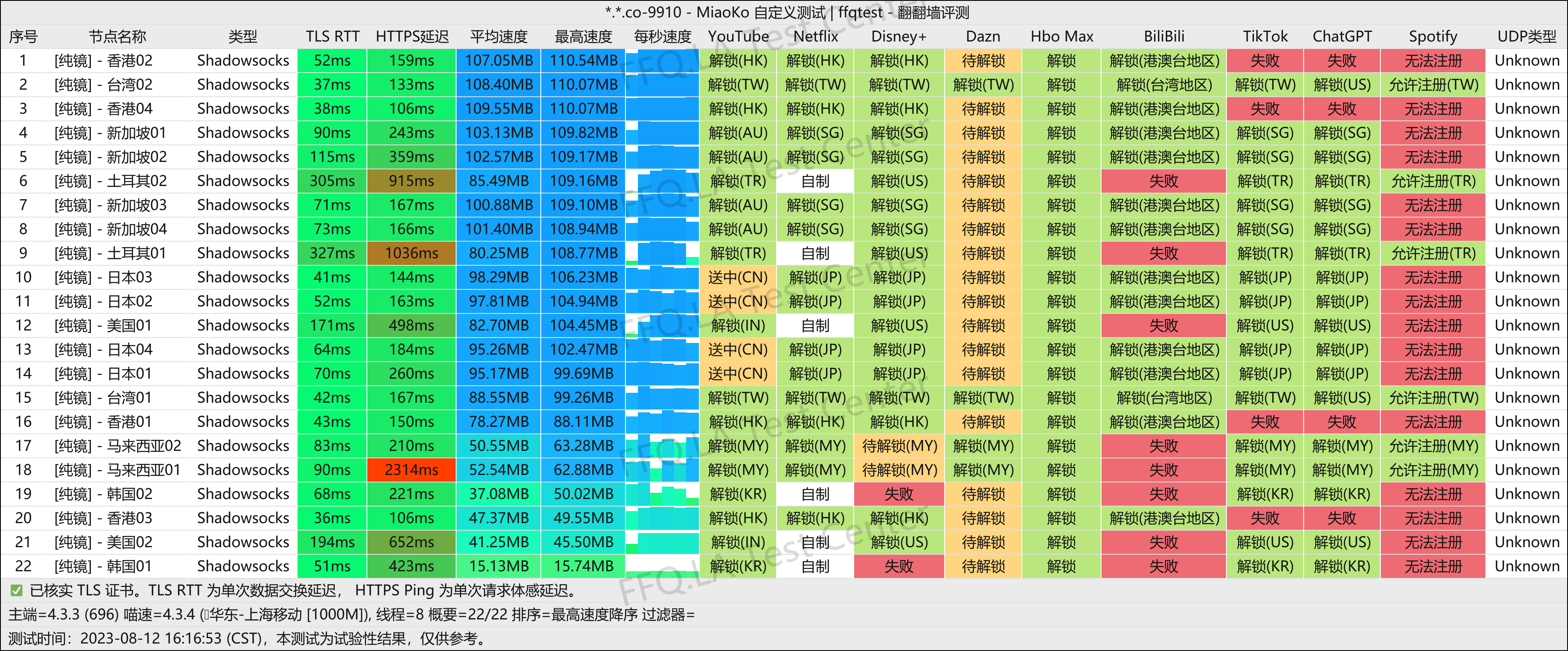Click the 15.13MB average speed cell
The image size is (1568, 651).
pos(498,566)
